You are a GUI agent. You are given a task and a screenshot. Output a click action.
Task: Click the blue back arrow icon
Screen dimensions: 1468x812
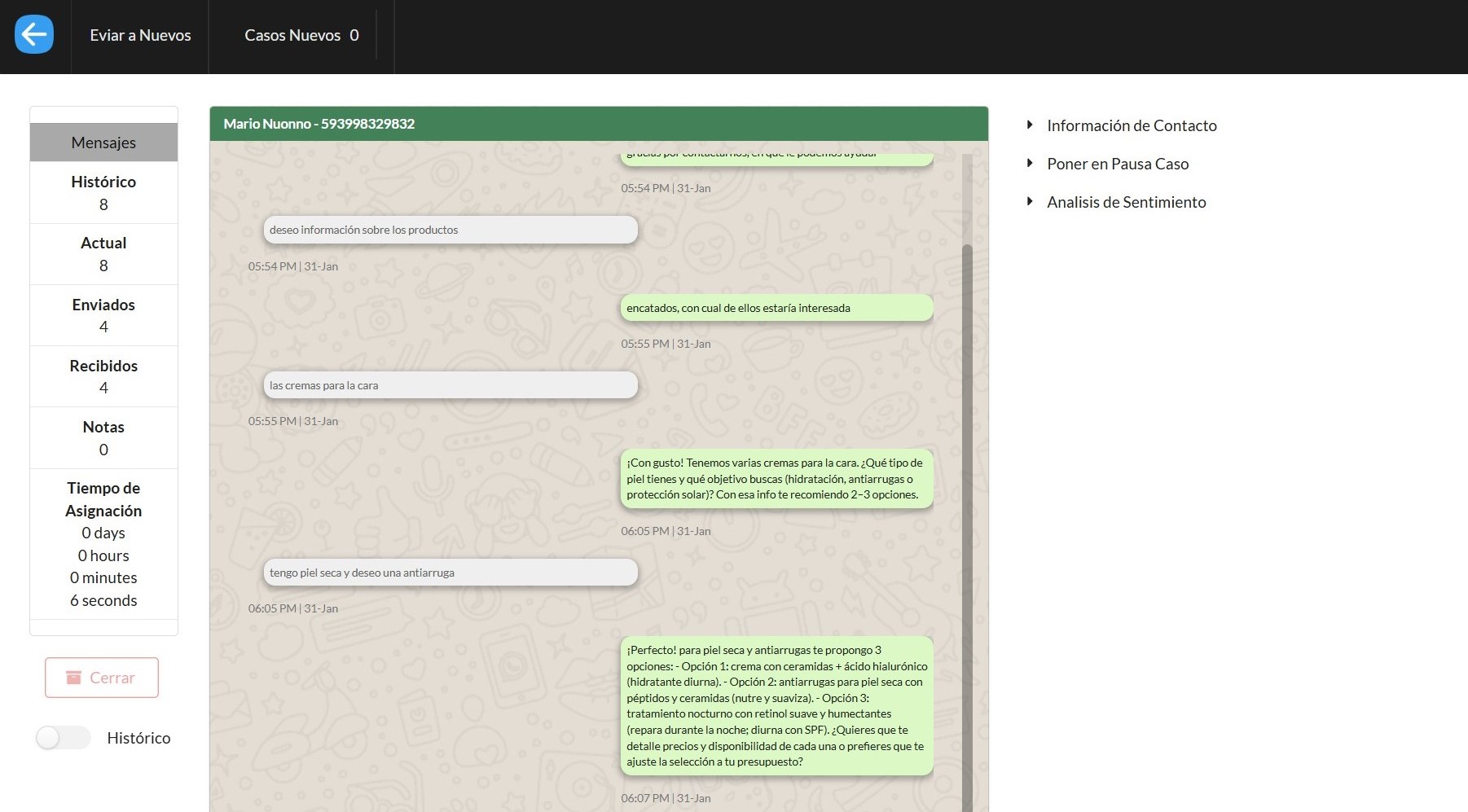34,35
